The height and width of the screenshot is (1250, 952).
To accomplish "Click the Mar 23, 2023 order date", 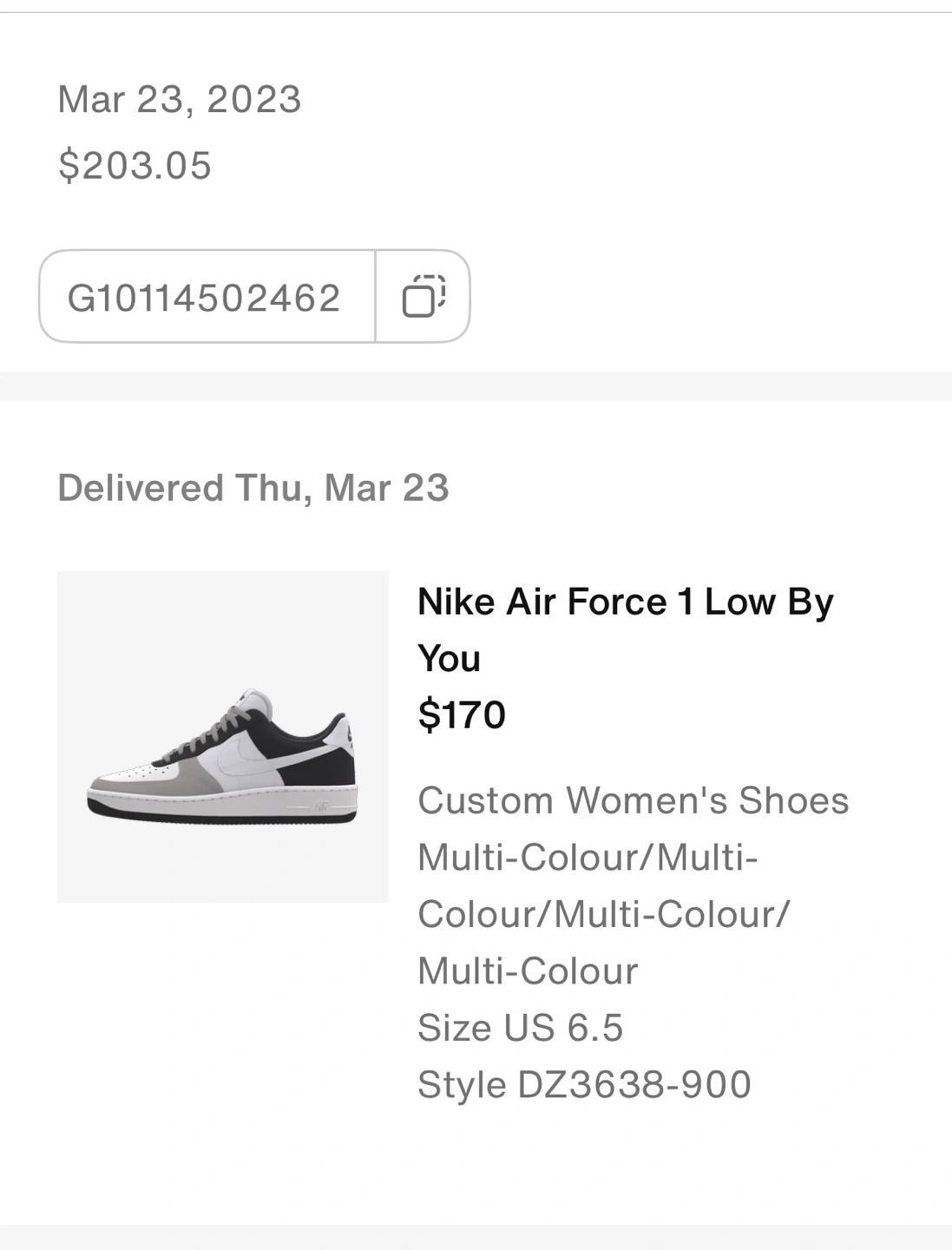I will coord(180,99).
